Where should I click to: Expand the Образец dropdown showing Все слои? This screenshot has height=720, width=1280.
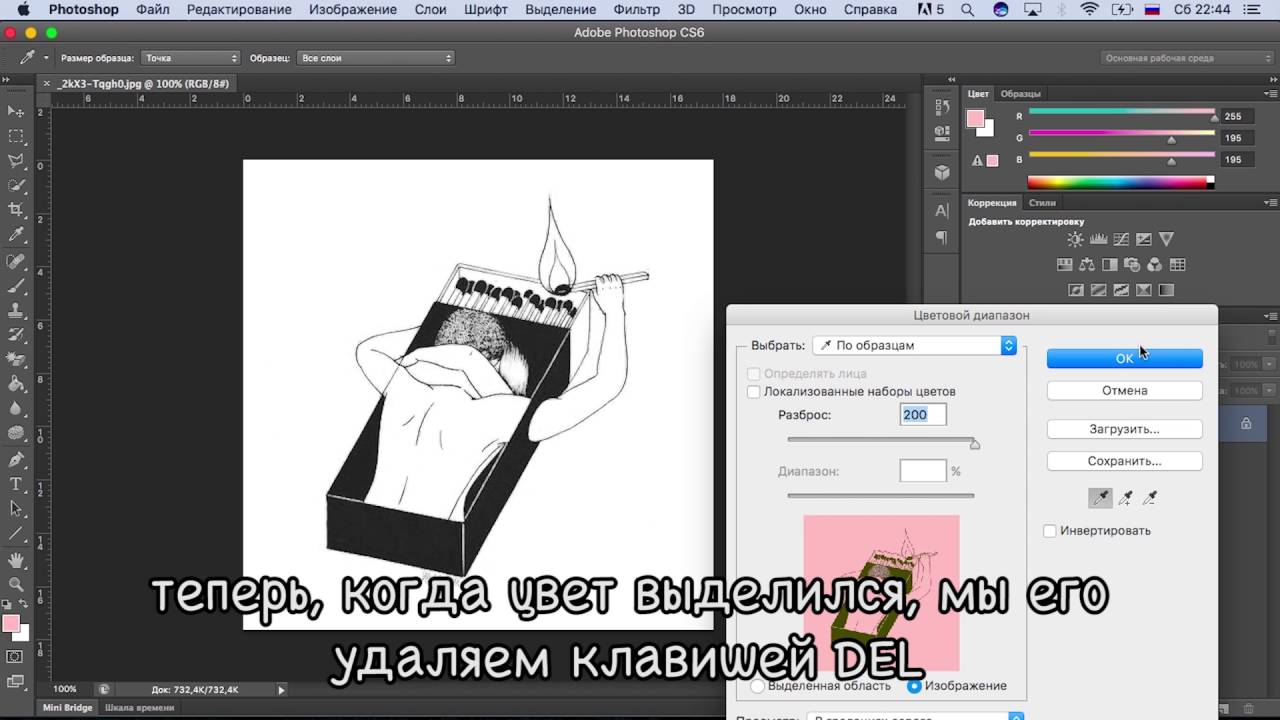click(376, 58)
